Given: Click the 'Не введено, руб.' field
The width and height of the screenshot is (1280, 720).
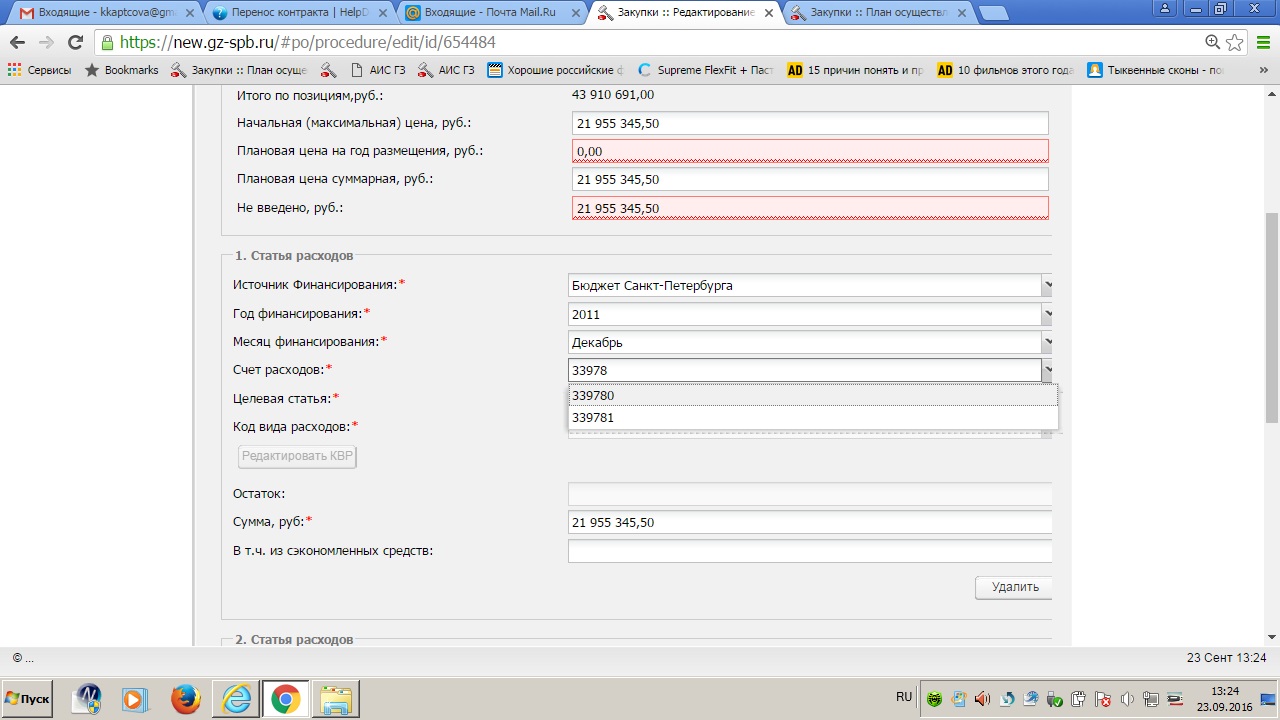Looking at the screenshot, I should click(810, 208).
